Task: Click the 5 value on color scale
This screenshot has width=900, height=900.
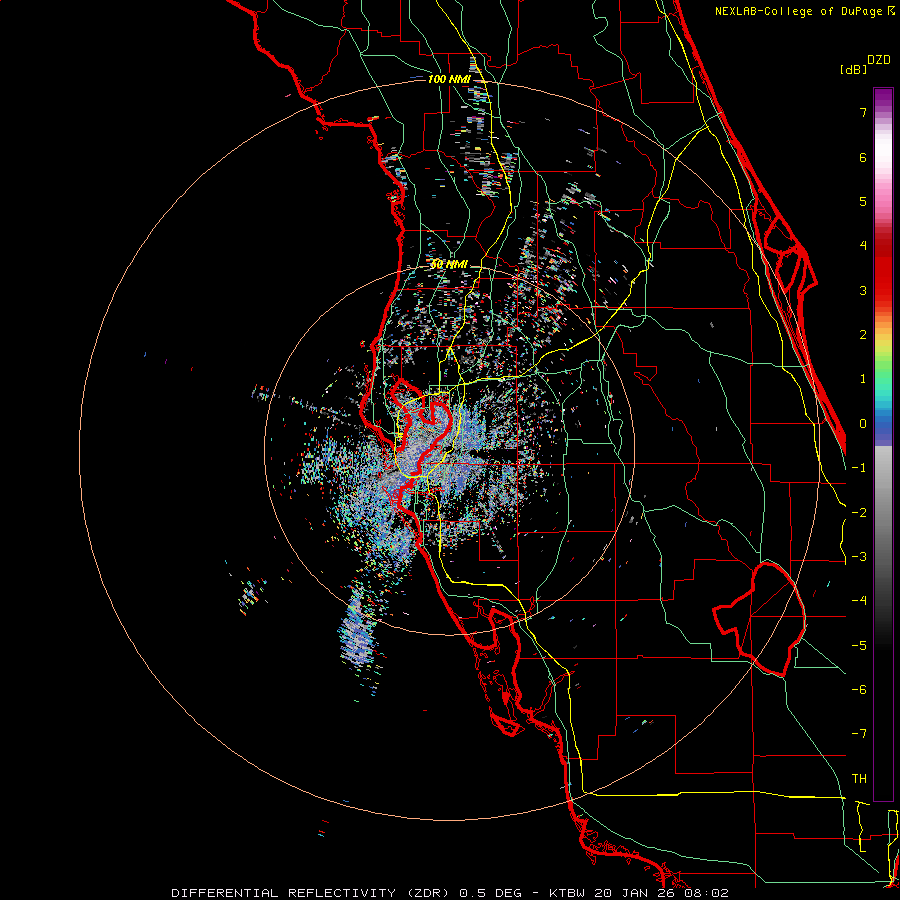Action: point(863,201)
